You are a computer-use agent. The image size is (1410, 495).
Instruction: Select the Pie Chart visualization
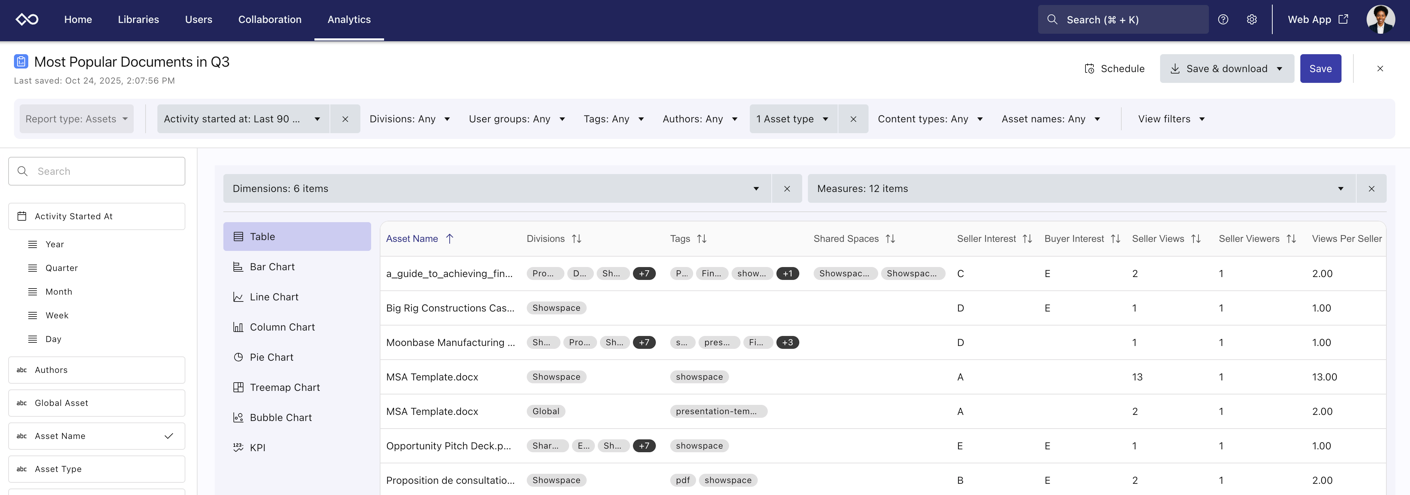point(271,357)
